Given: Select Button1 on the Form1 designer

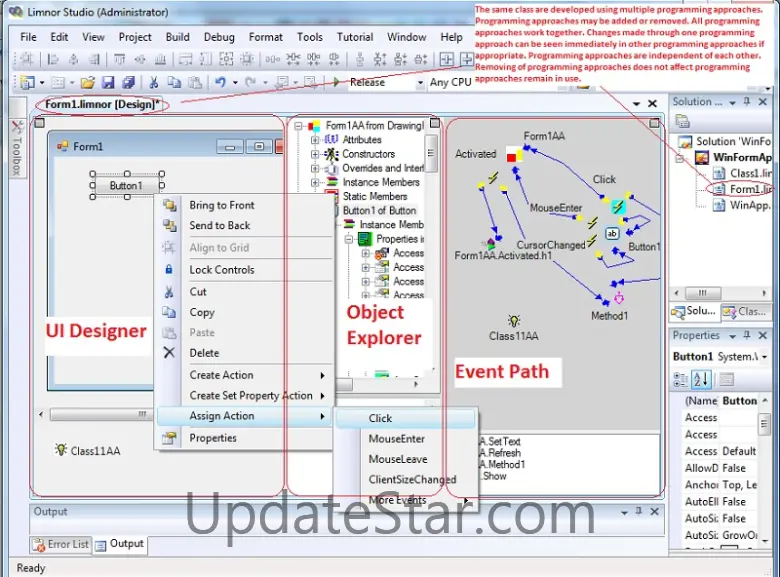Looking at the screenshot, I should coord(126,186).
